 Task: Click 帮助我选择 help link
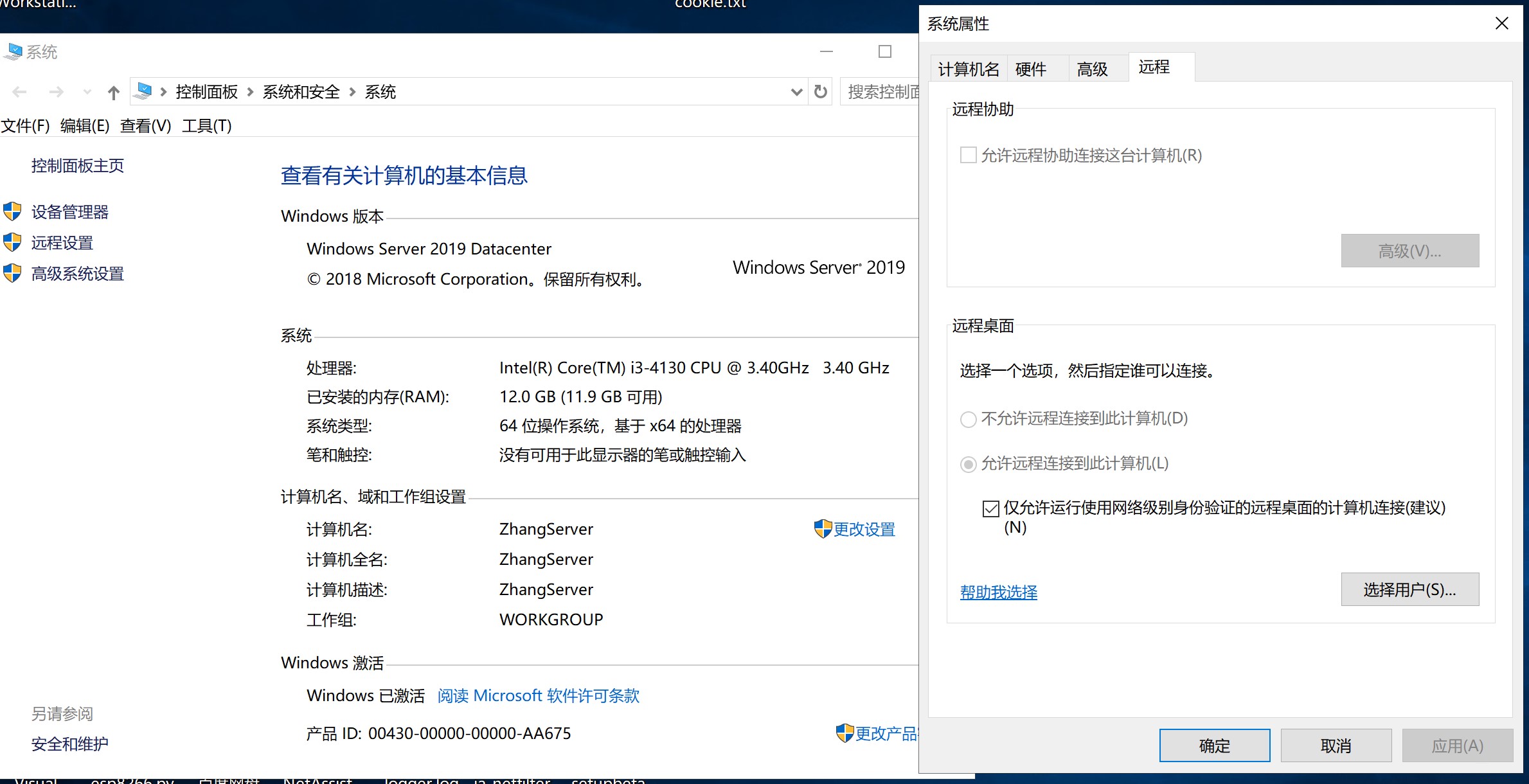[998, 592]
